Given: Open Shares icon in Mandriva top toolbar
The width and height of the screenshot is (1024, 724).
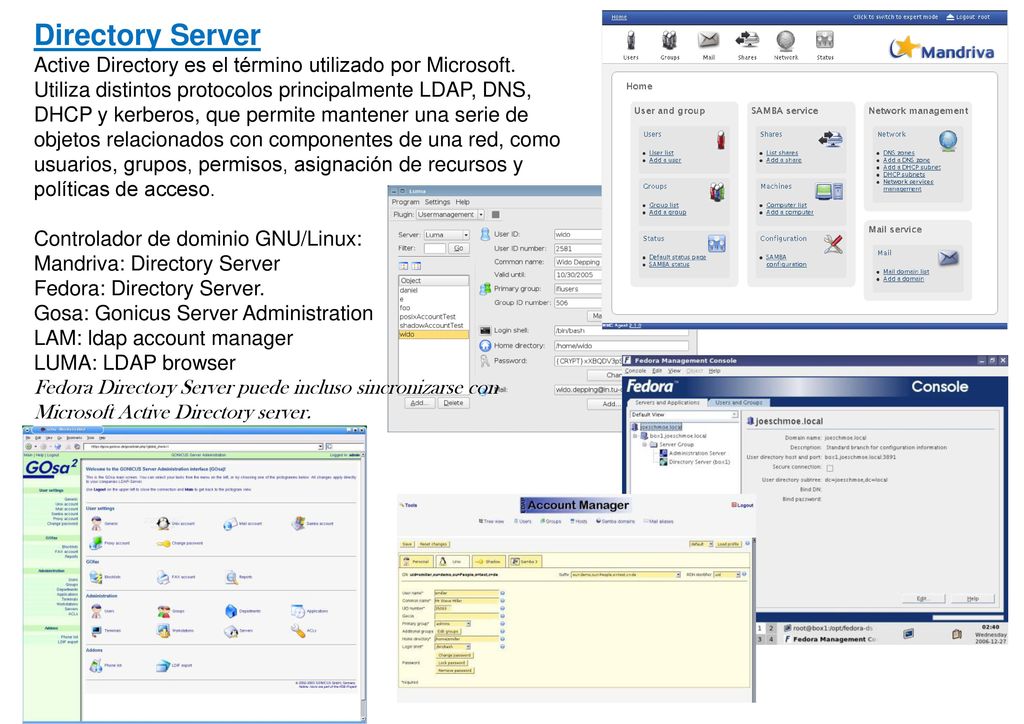Looking at the screenshot, I should [747, 40].
